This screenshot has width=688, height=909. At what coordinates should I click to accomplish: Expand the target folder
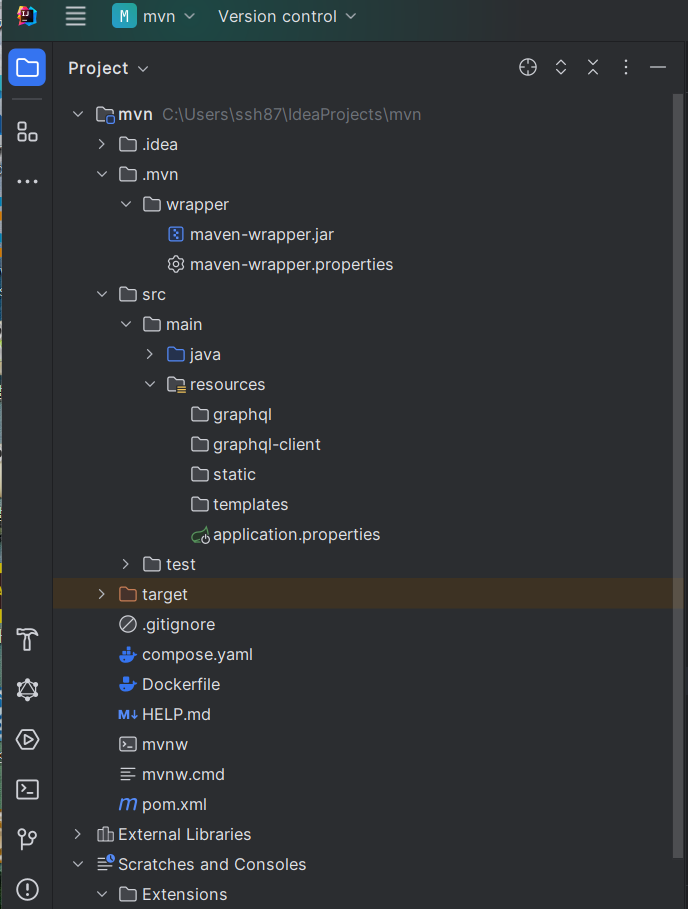pyautogui.click(x=102, y=594)
